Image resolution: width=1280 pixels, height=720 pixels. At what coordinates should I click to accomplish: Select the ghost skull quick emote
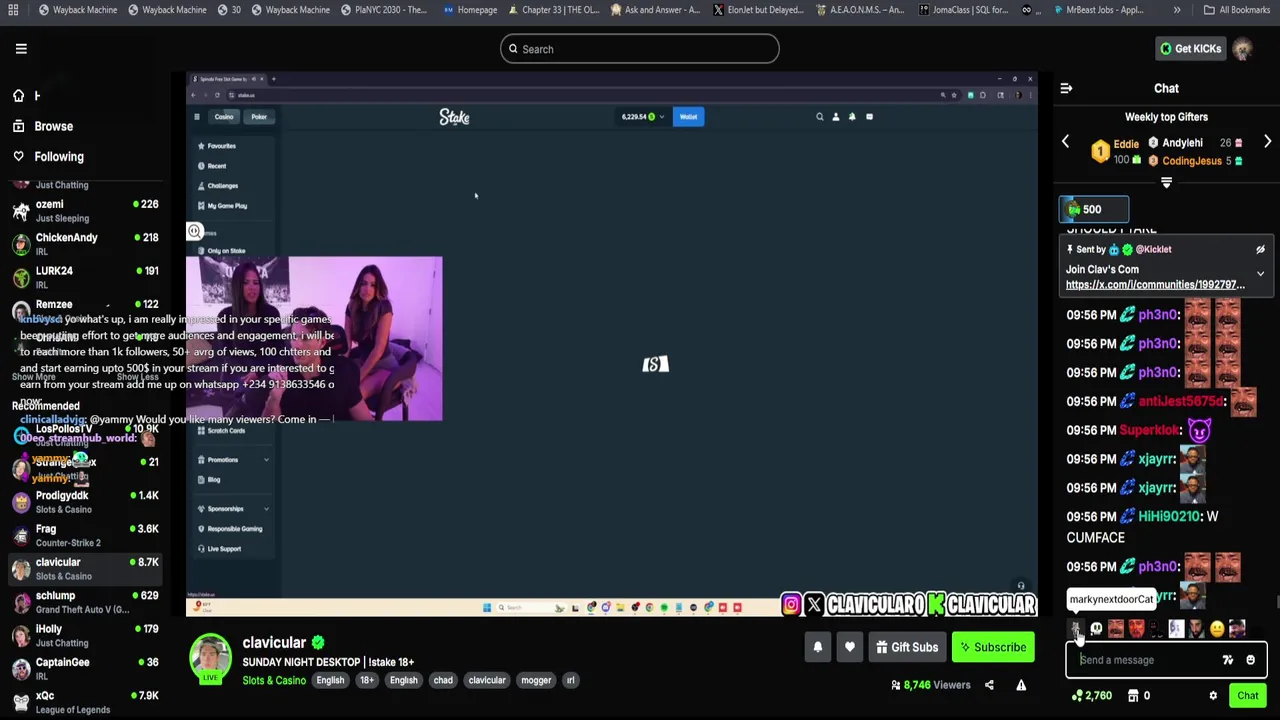click(1096, 629)
